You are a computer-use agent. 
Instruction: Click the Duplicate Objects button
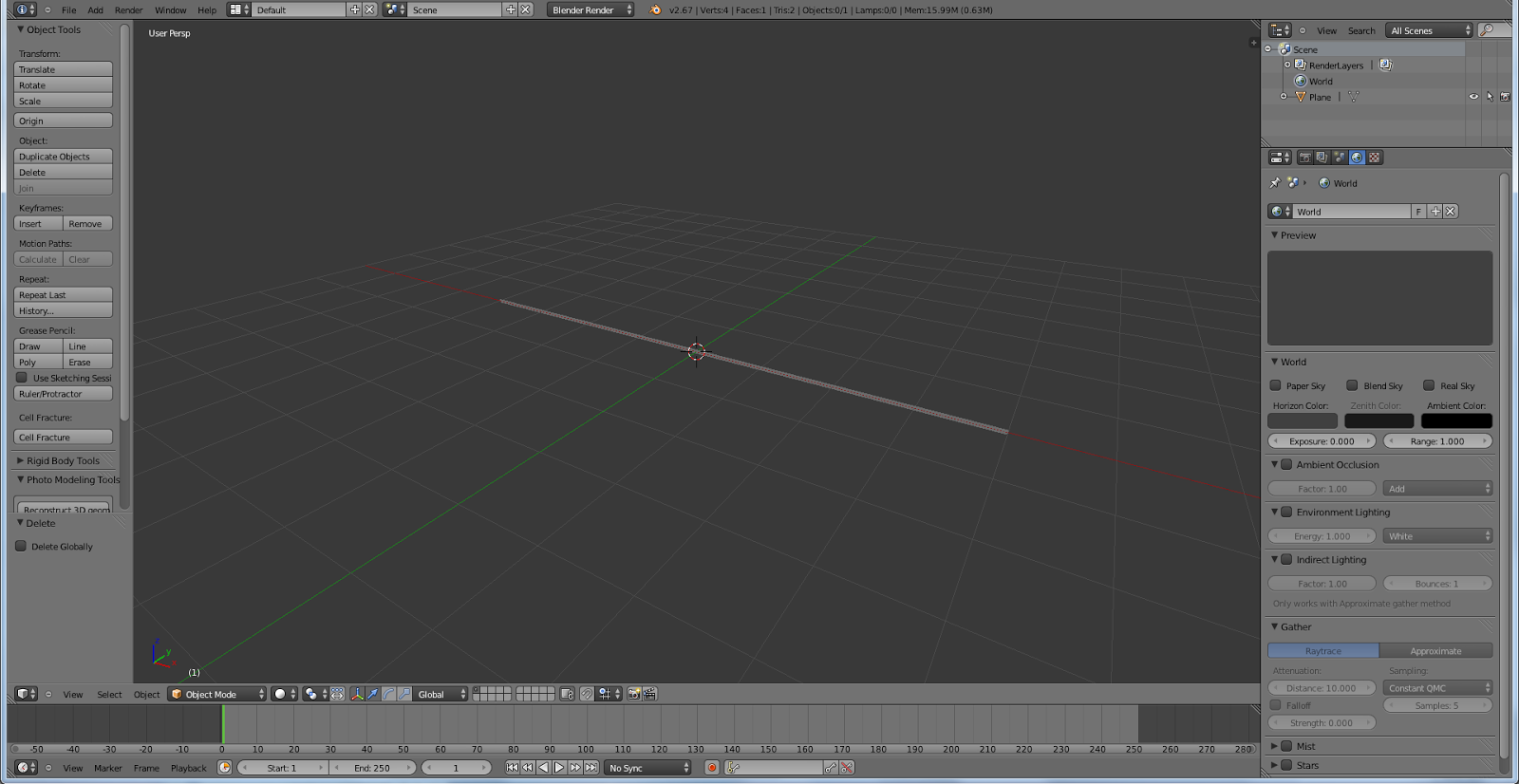(x=64, y=157)
